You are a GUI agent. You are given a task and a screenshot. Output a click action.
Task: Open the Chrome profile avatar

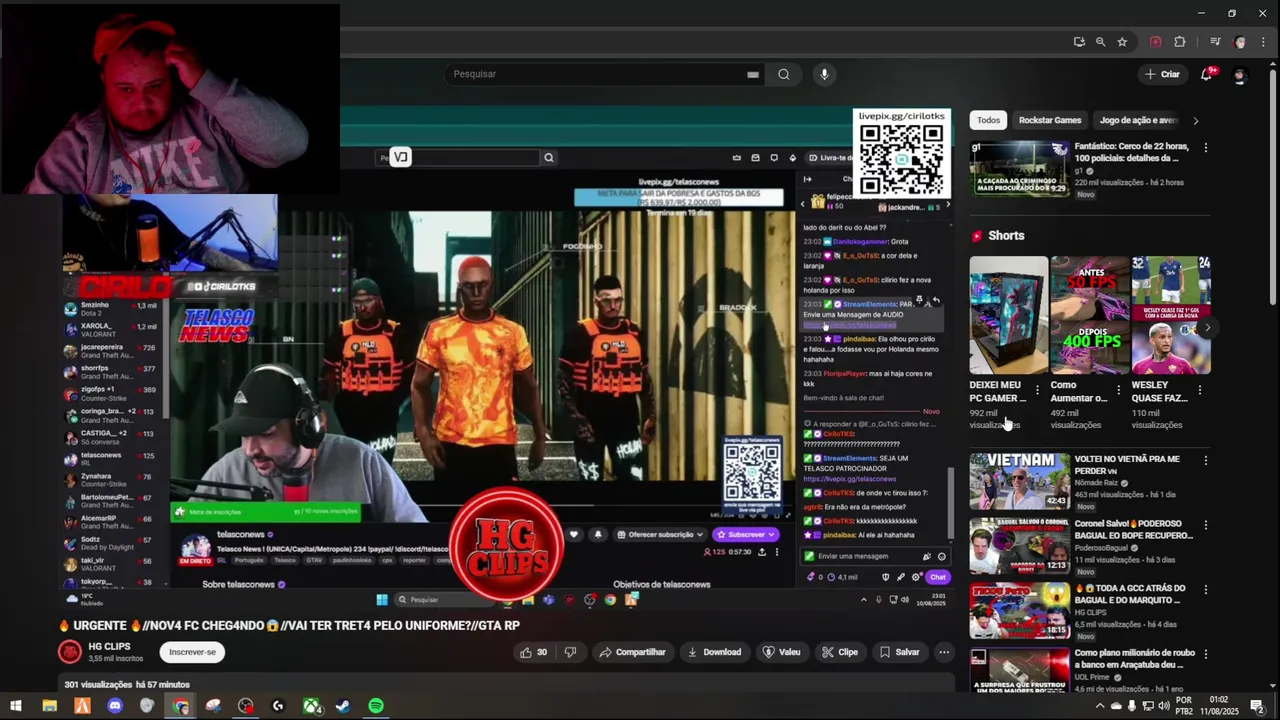pos(1240,42)
